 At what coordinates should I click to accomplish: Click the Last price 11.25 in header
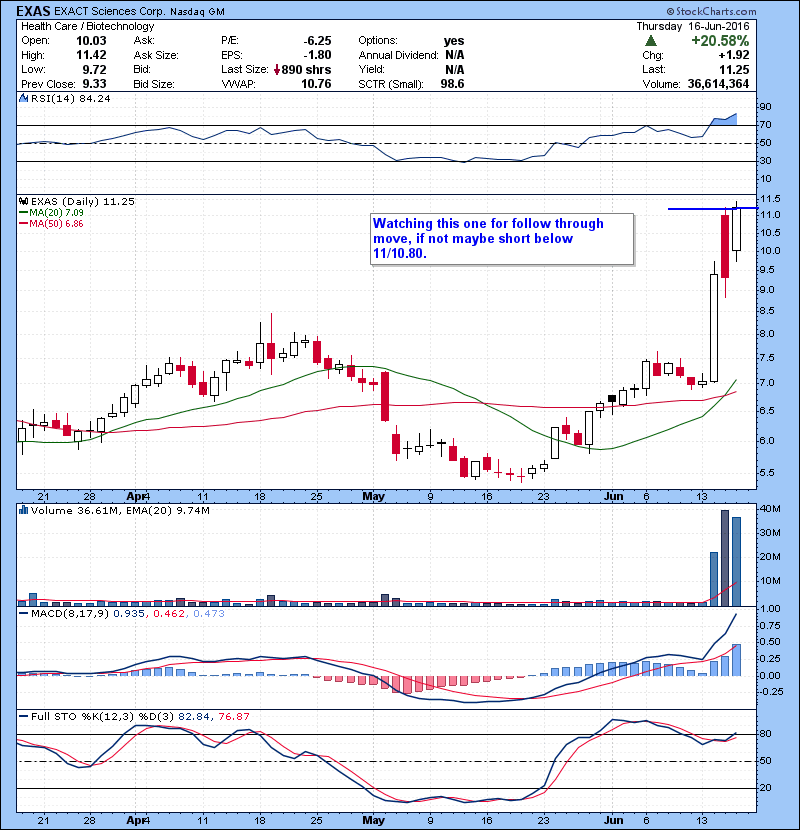coord(734,69)
